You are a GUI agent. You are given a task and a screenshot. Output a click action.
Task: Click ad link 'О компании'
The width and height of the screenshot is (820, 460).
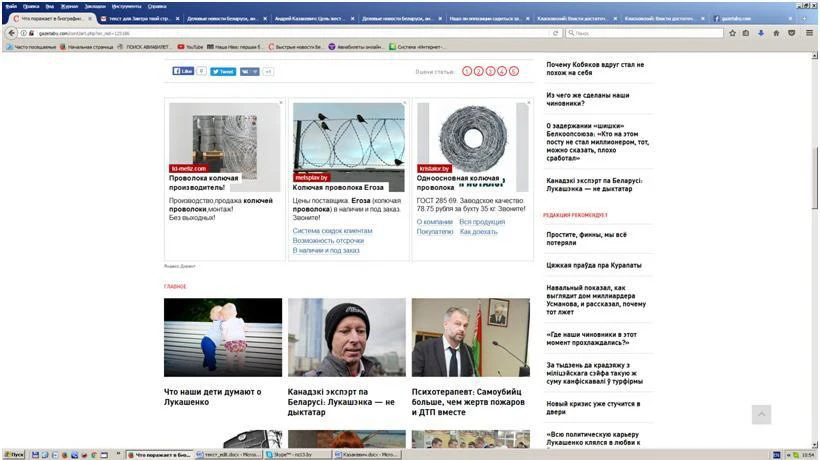pyautogui.click(x=435, y=222)
